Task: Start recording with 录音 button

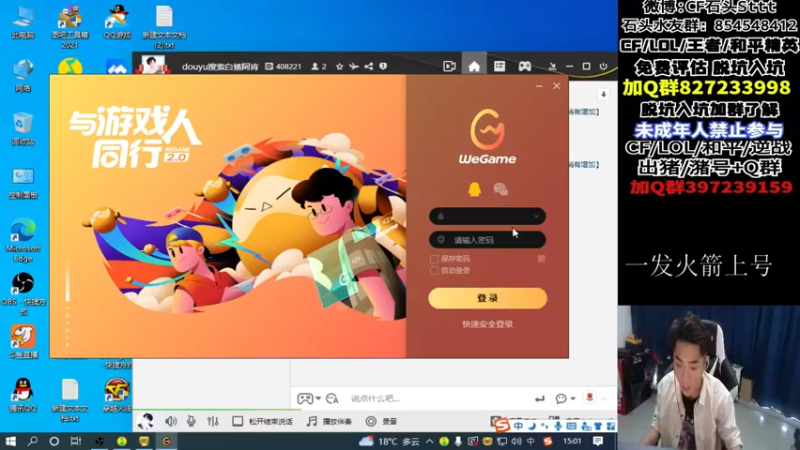Action: pos(381,421)
